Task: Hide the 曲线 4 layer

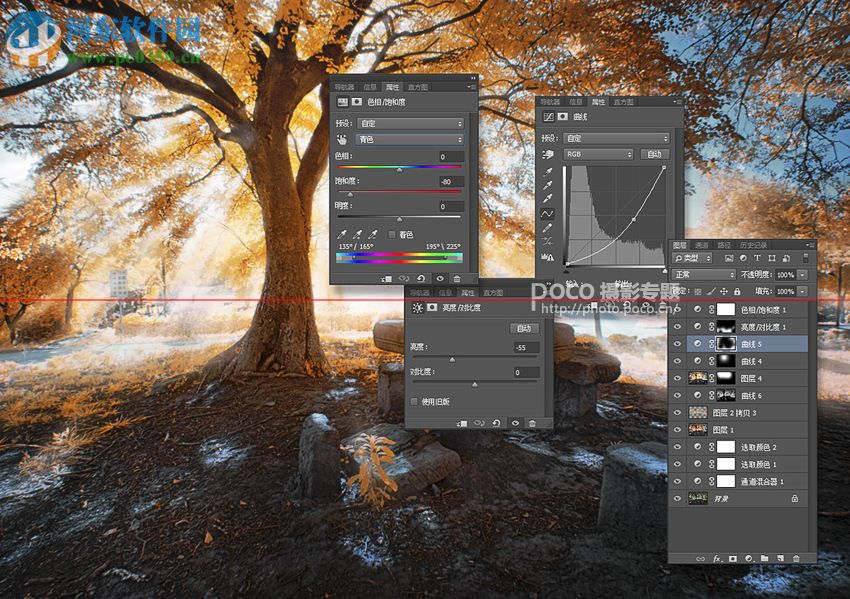Action: 677,361
